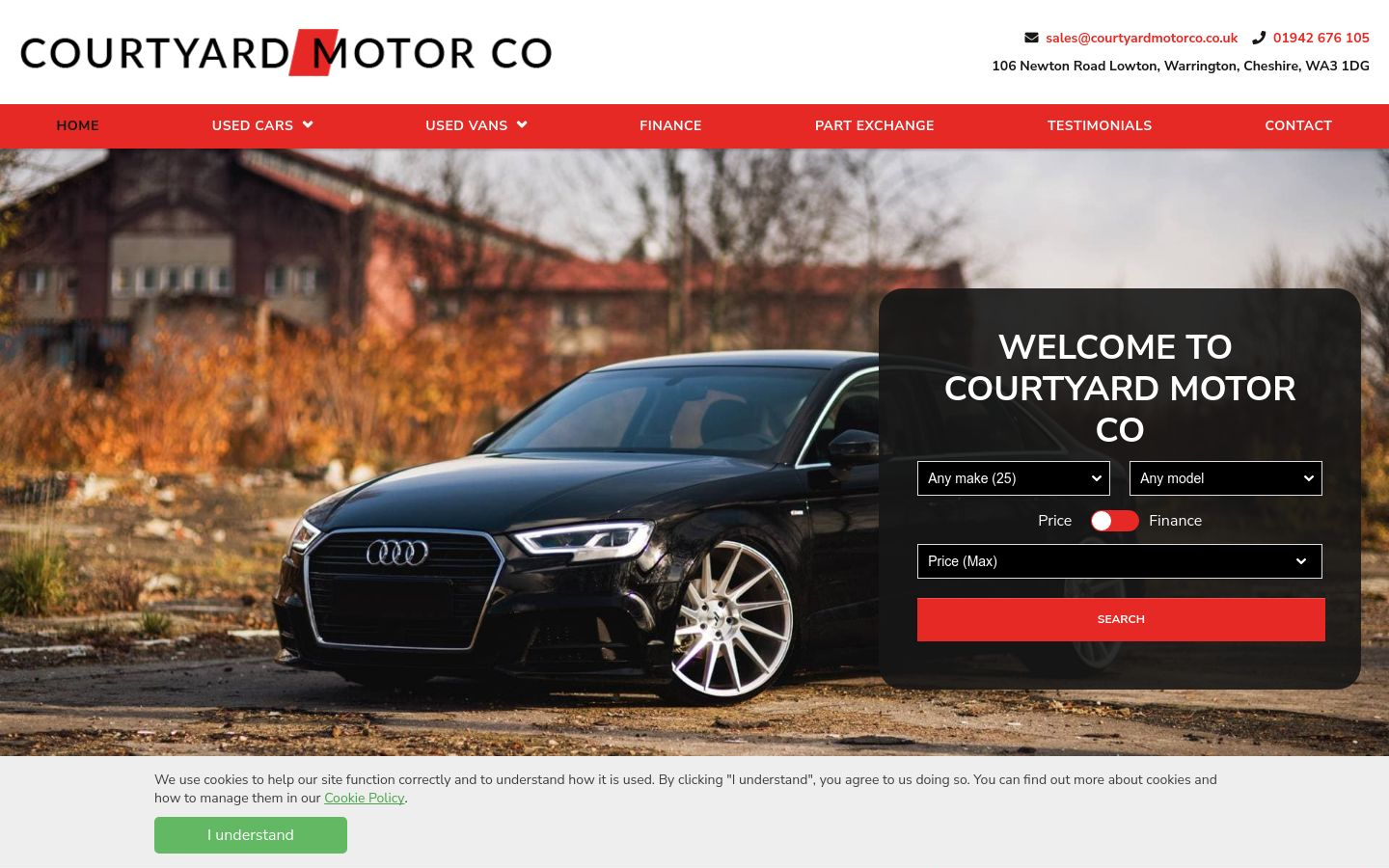Click the Home menu item
This screenshot has width=1389, height=868.
pyautogui.click(x=77, y=125)
